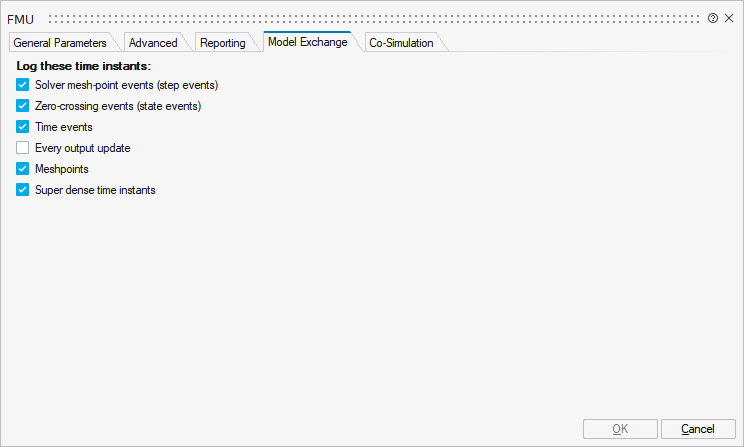The height and width of the screenshot is (447, 744).
Task: Uncheck the Meshpoints checkbox
Action: [23, 169]
